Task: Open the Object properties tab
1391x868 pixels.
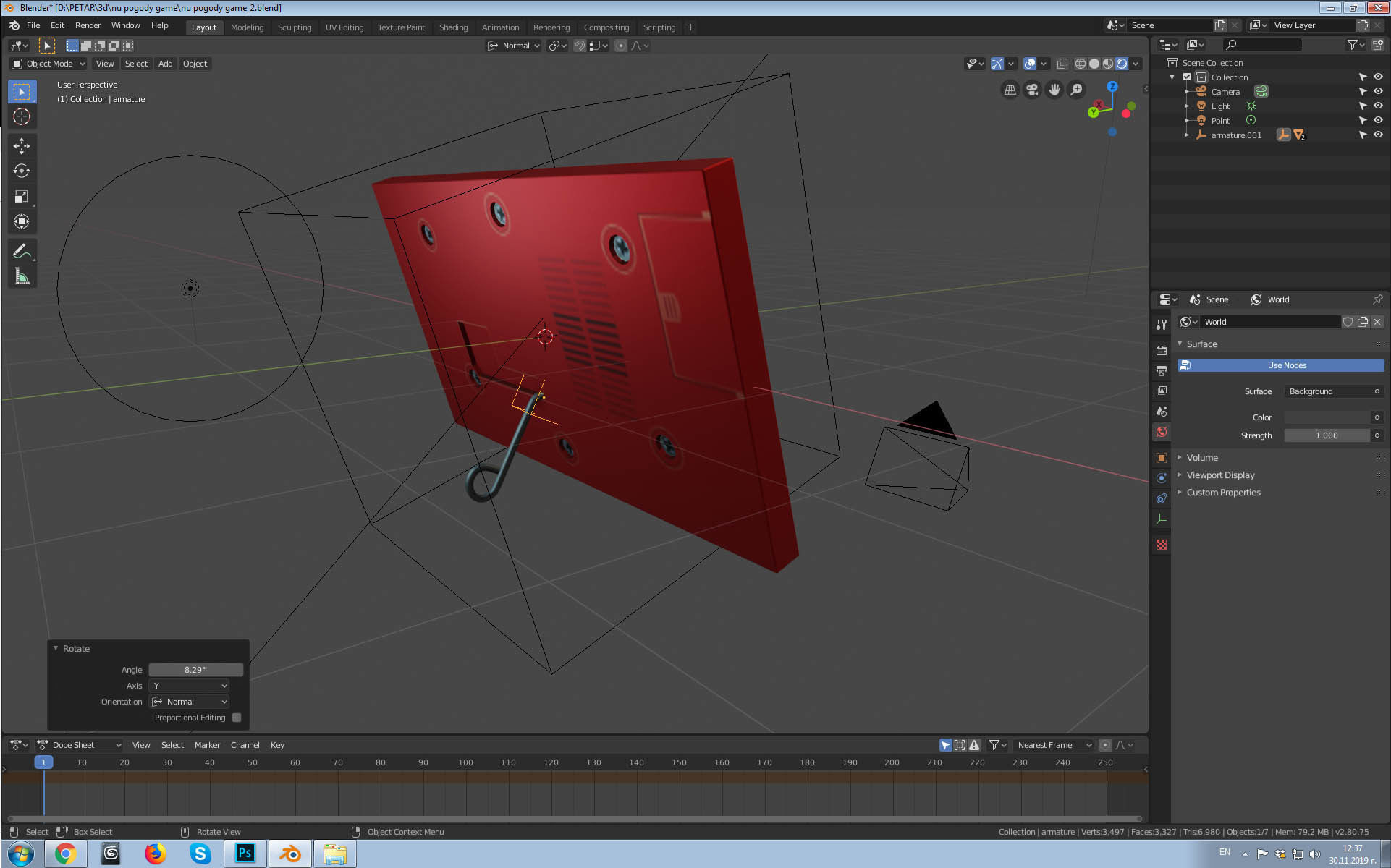Action: click(x=1162, y=458)
